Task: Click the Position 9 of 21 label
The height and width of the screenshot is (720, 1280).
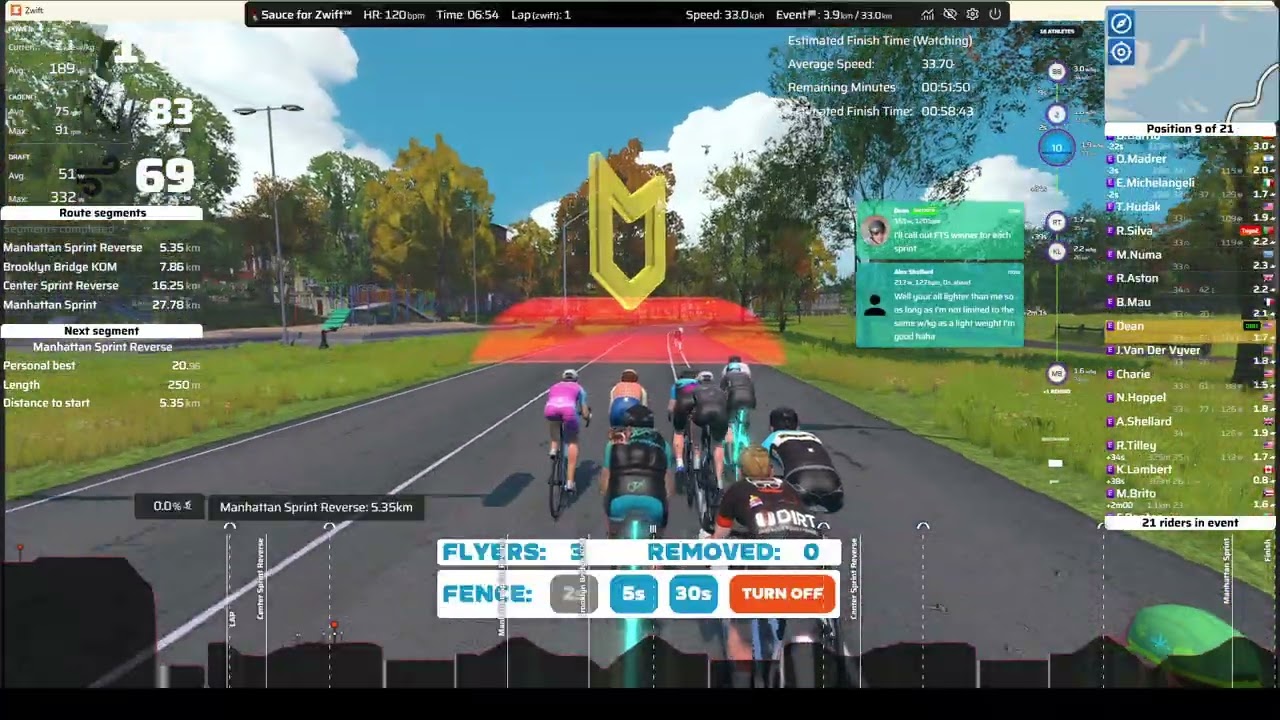Action: 1190,129
